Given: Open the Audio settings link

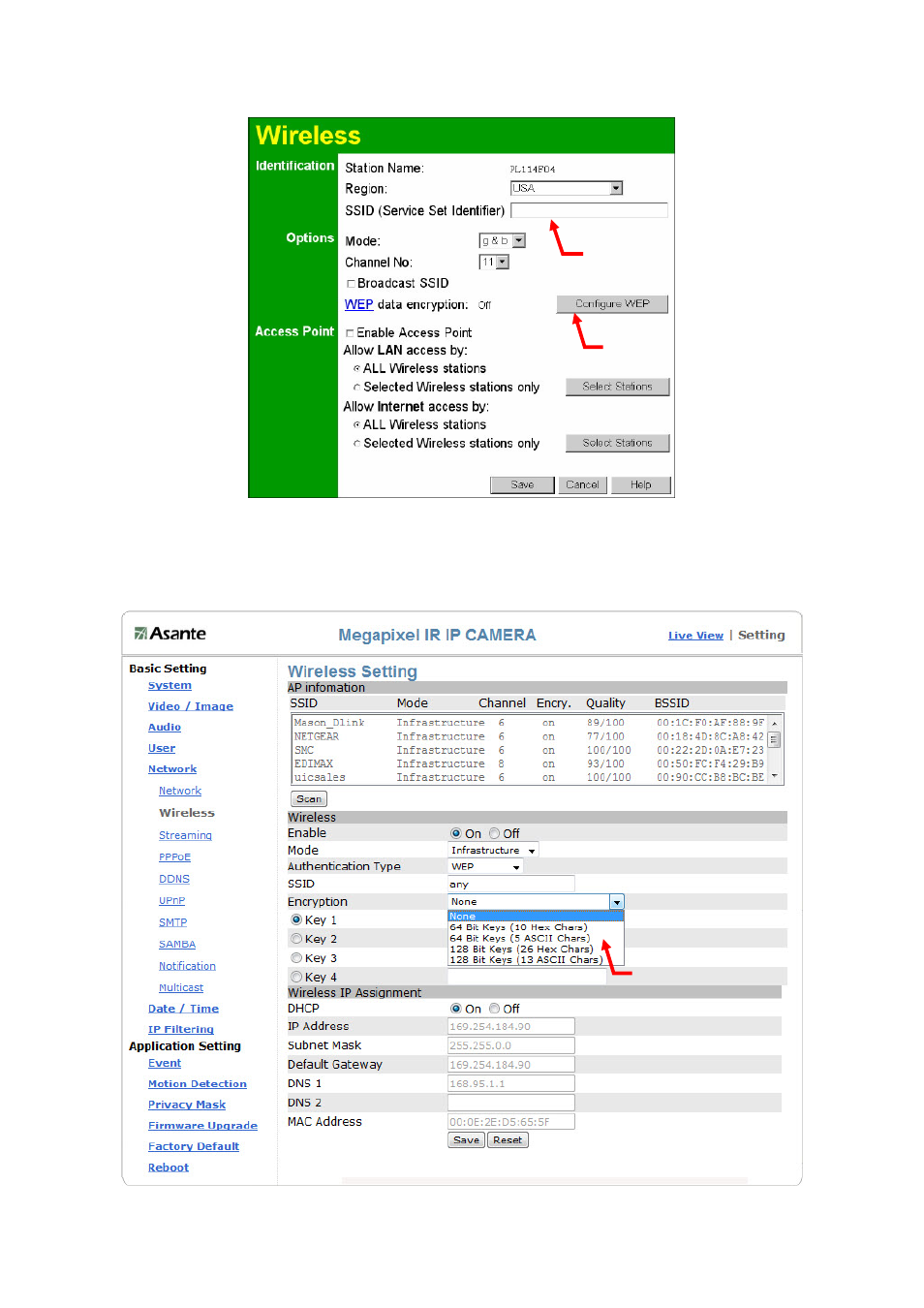Looking at the screenshot, I should pyautogui.click(x=165, y=728).
